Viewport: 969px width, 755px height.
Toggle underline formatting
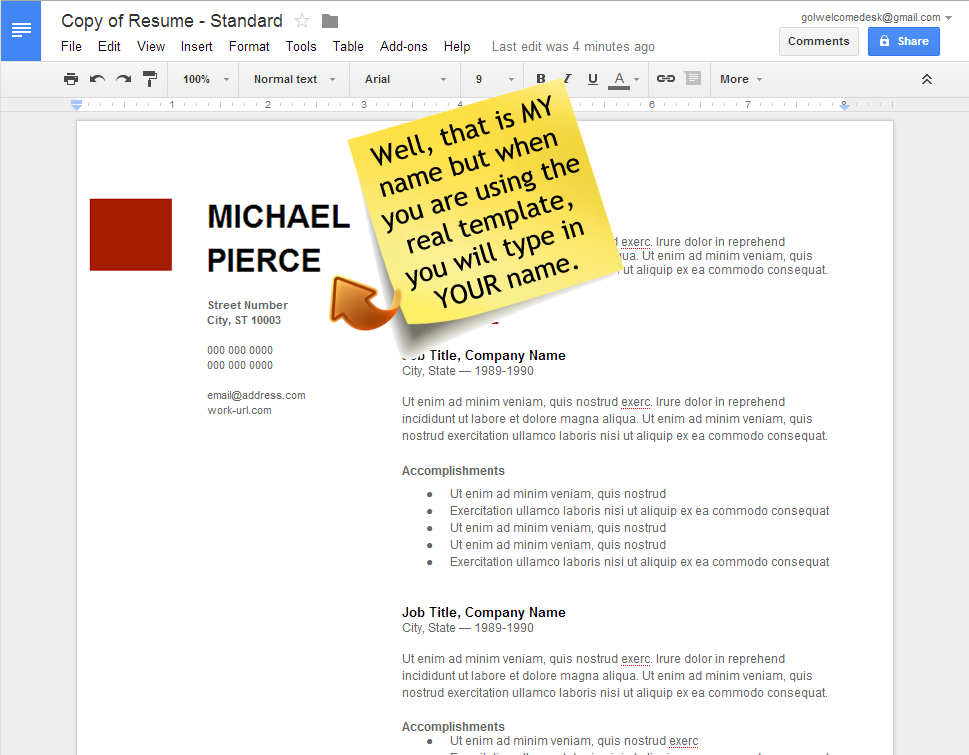pos(593,79)
